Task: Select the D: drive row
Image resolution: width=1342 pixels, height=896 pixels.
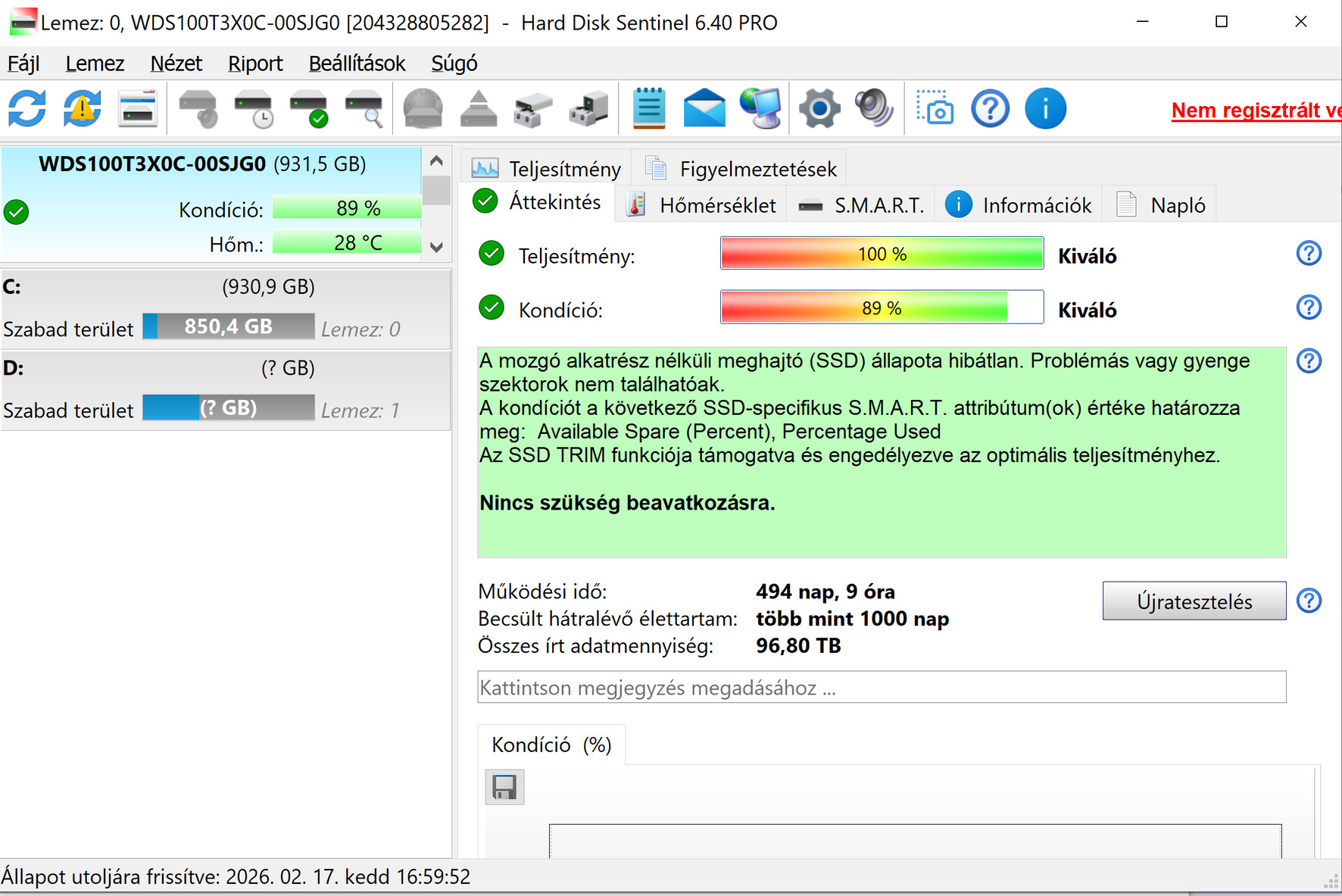Action: click(226, 390)
